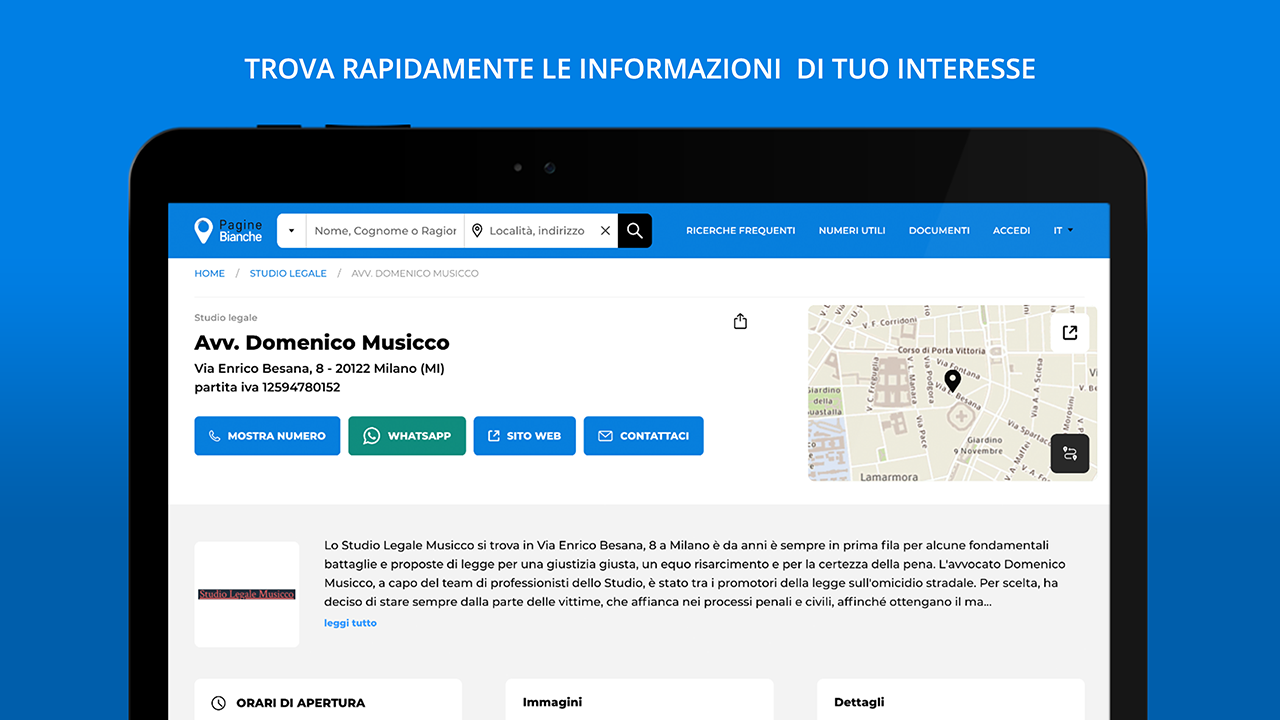Viewport: 1280px width, 720px height.
Task: Open the Pagine Bianche logo homepage
Action: pos(228,231)
